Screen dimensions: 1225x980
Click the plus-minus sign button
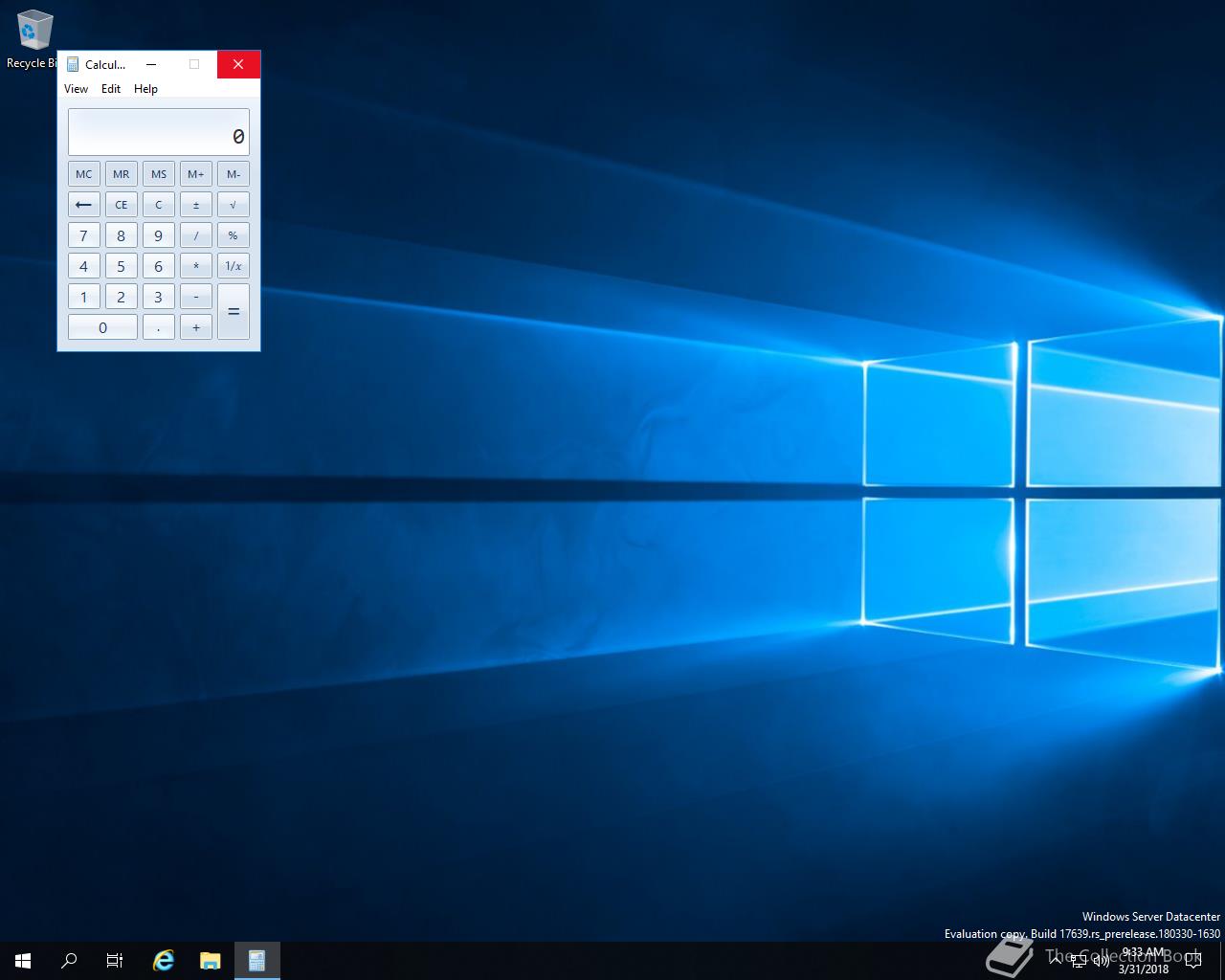196,205
